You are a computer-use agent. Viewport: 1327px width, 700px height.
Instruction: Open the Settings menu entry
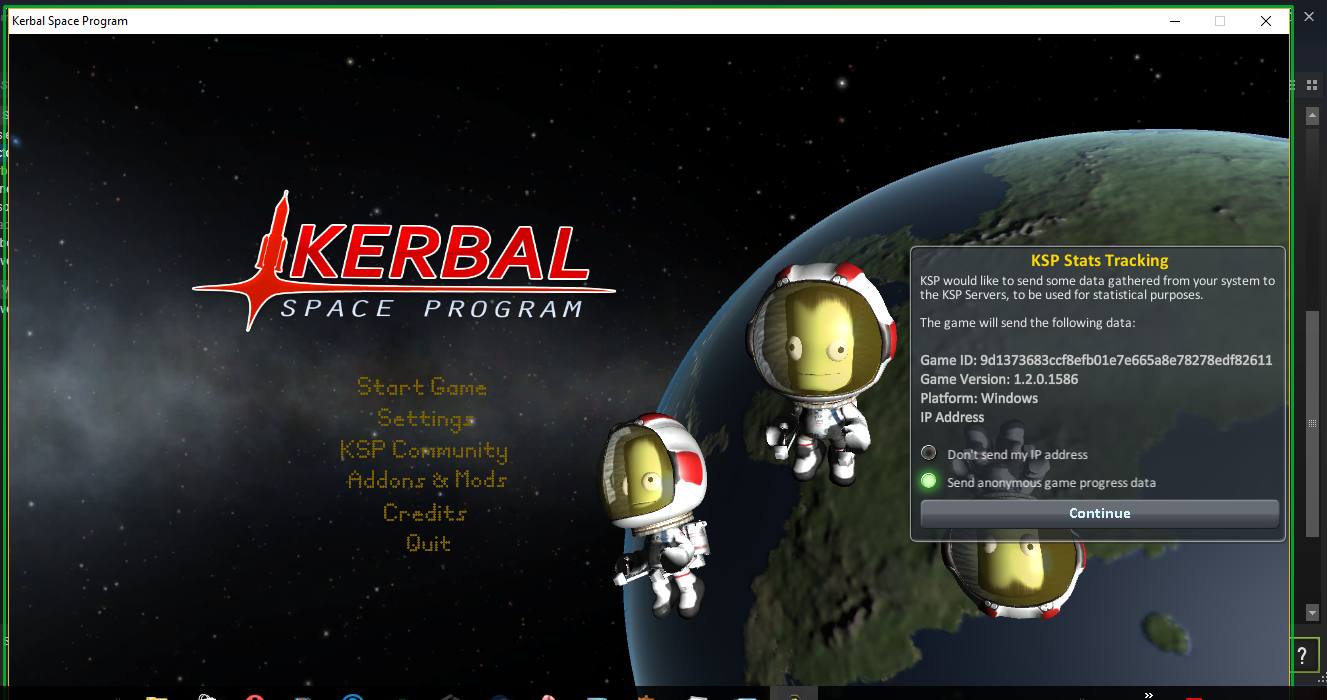tap(425, 418)
